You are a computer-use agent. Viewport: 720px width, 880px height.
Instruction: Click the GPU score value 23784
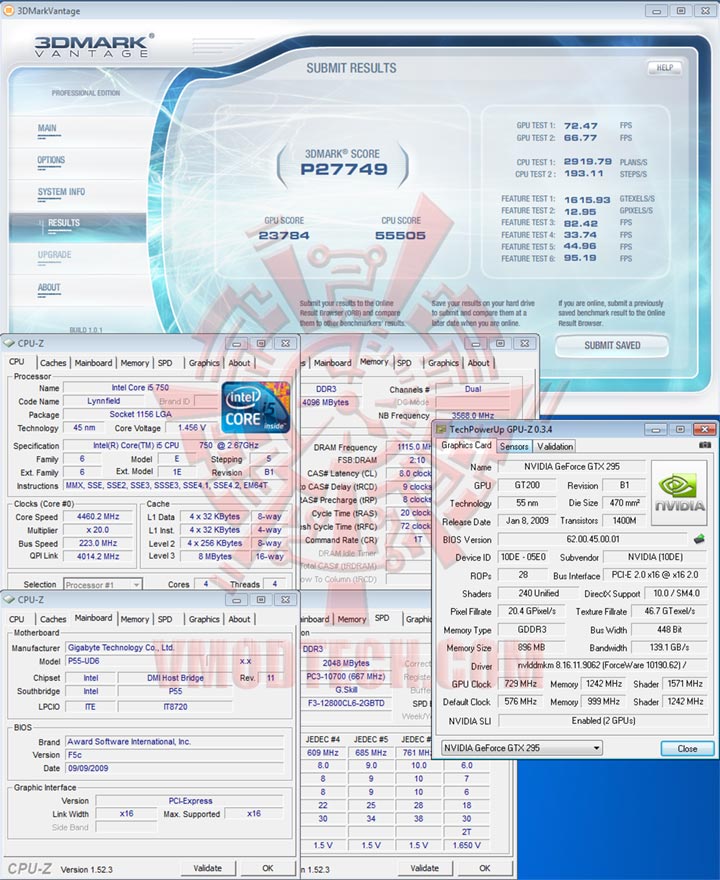pos(284,236)
